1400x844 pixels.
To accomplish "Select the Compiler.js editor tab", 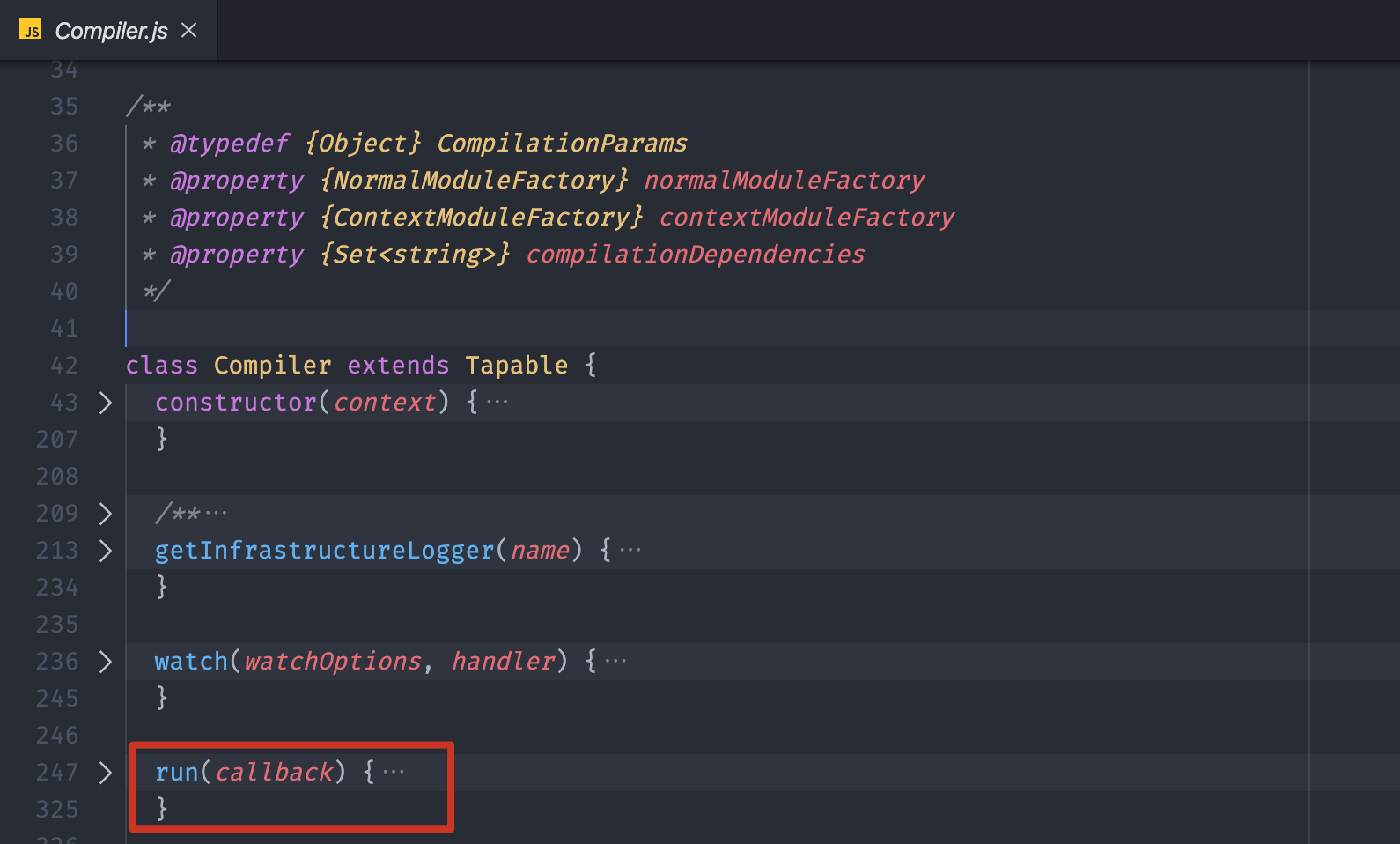I will pos(108,31).
